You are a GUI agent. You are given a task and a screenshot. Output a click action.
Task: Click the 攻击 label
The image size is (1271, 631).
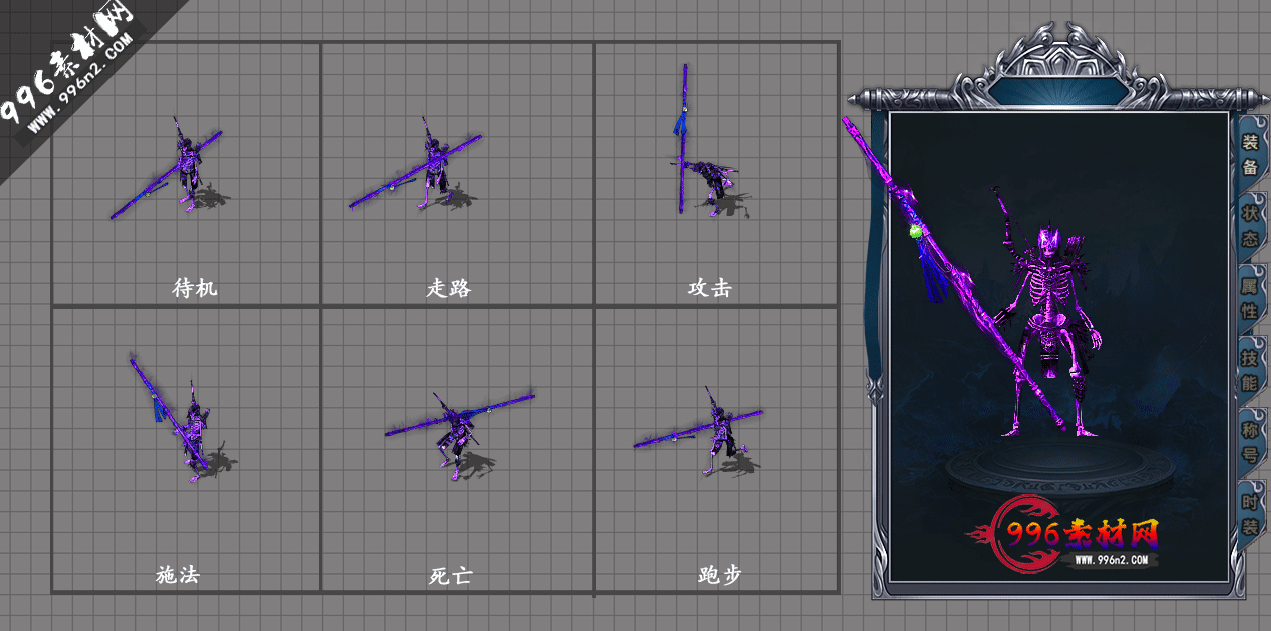pos(710,289)
